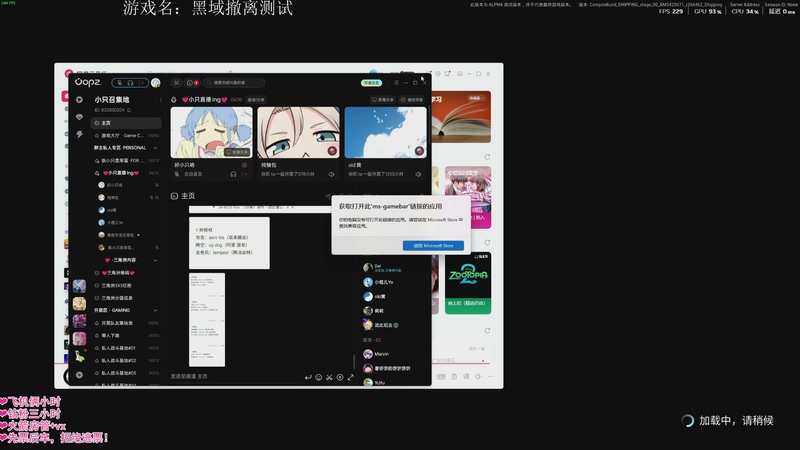Open emoji picker smiley icon

click(x=318, y=378)
